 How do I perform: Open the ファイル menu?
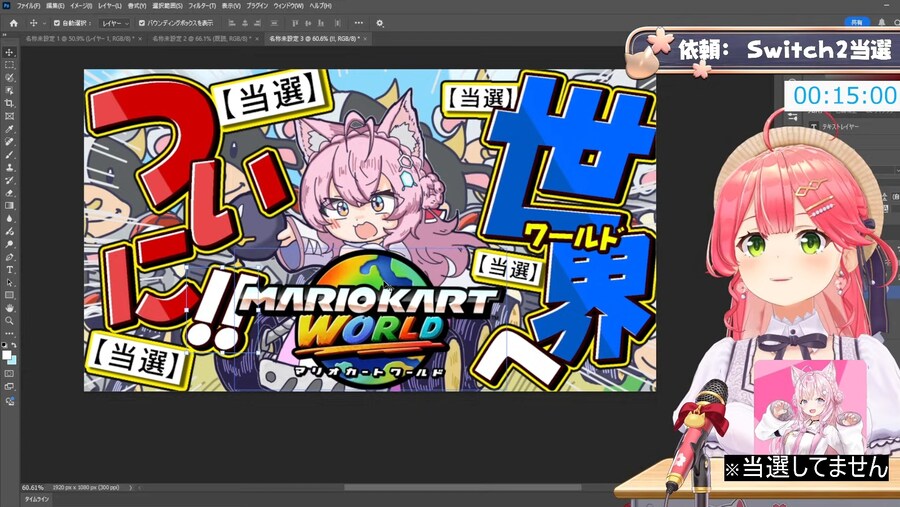tap(28, 6)
